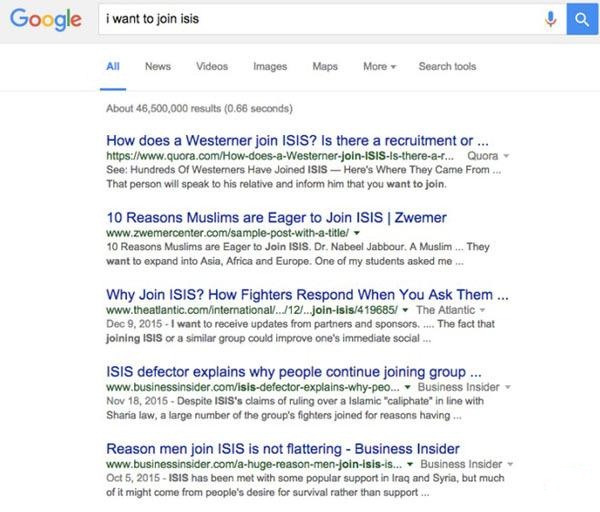
Task: Open the Videos tab
Action: coord(211,67)
